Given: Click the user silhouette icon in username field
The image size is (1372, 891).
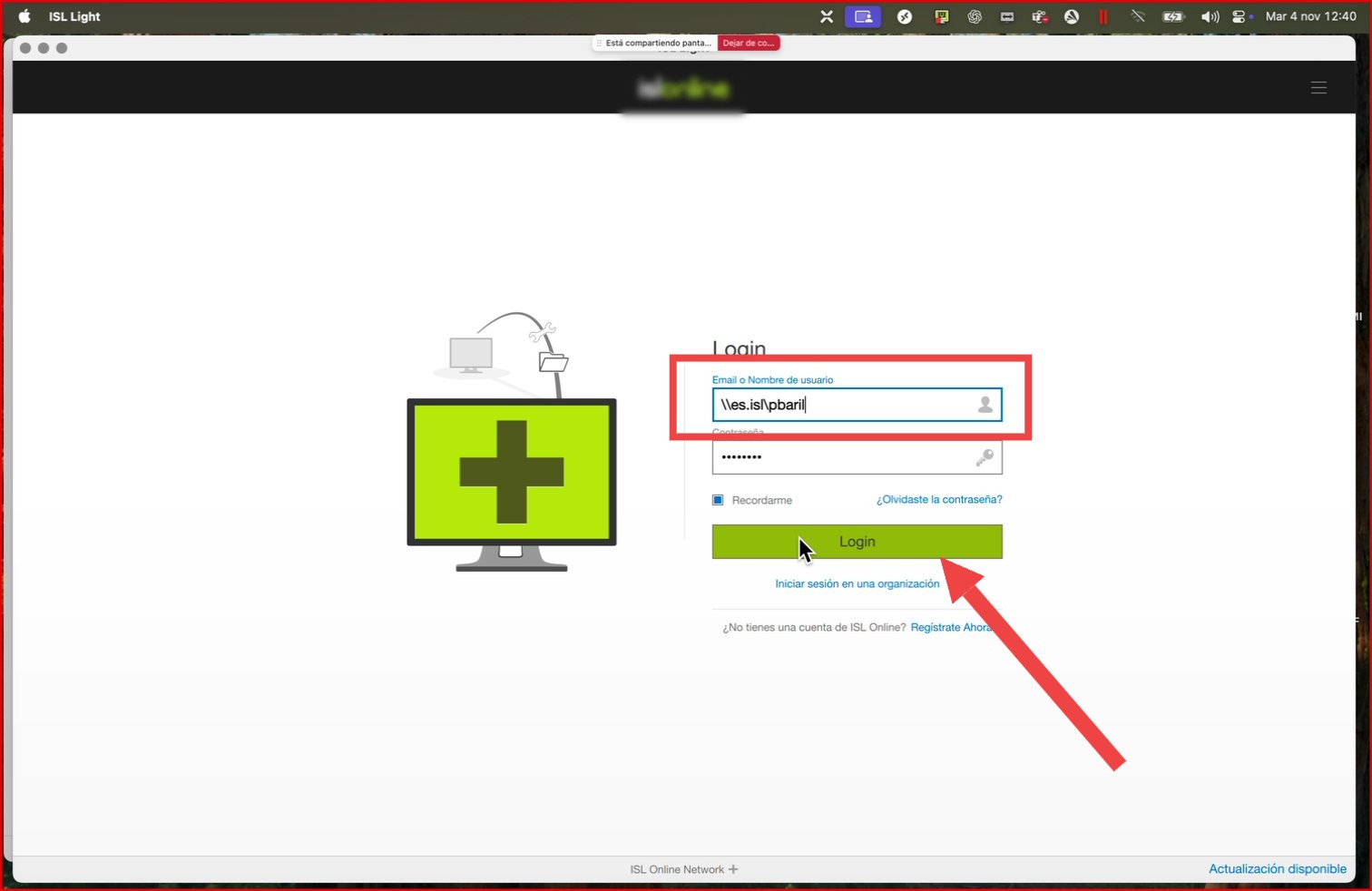Looking at the screenshot, I should (x=985, y=405).
